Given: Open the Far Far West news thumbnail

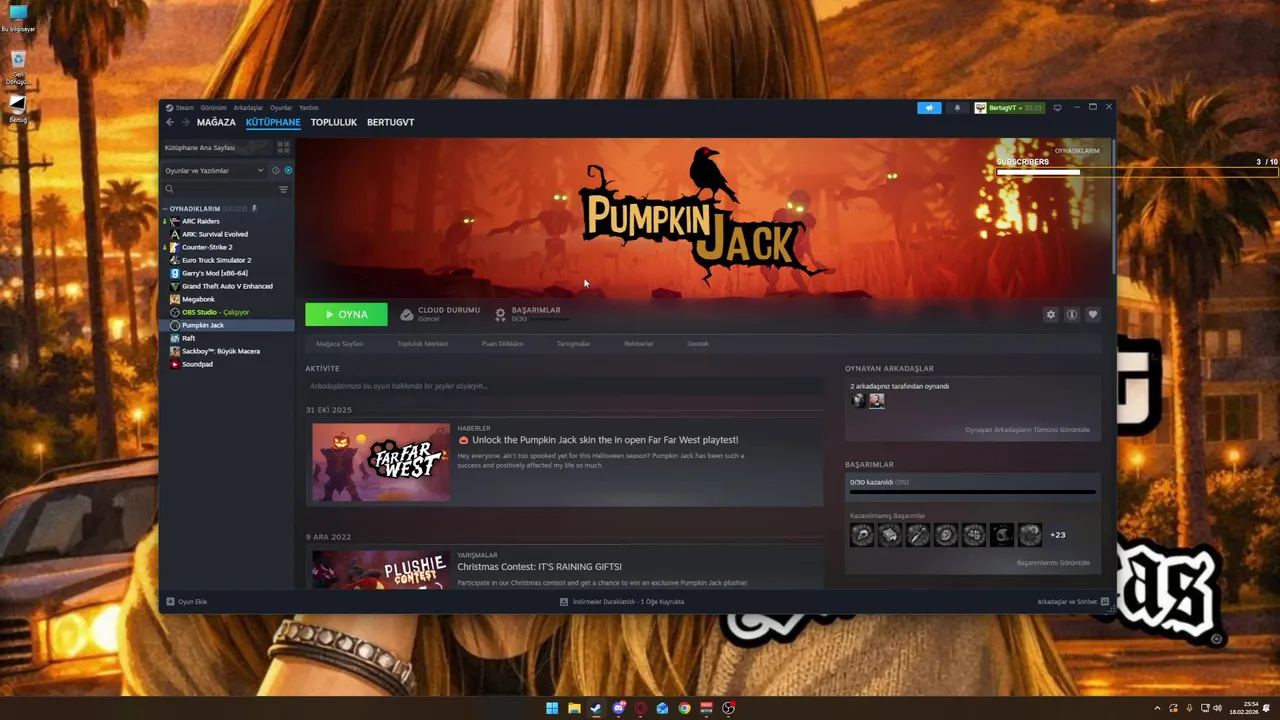Looking at the screenshot, I should point(381,462).
